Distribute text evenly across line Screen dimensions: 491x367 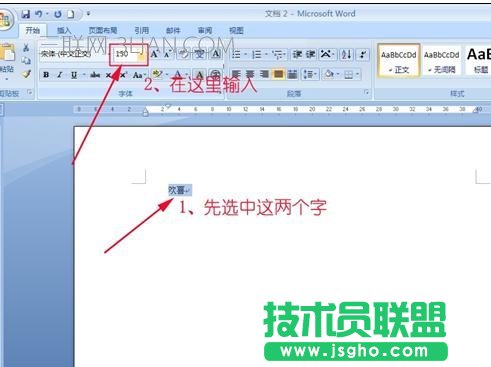[292, 74]
